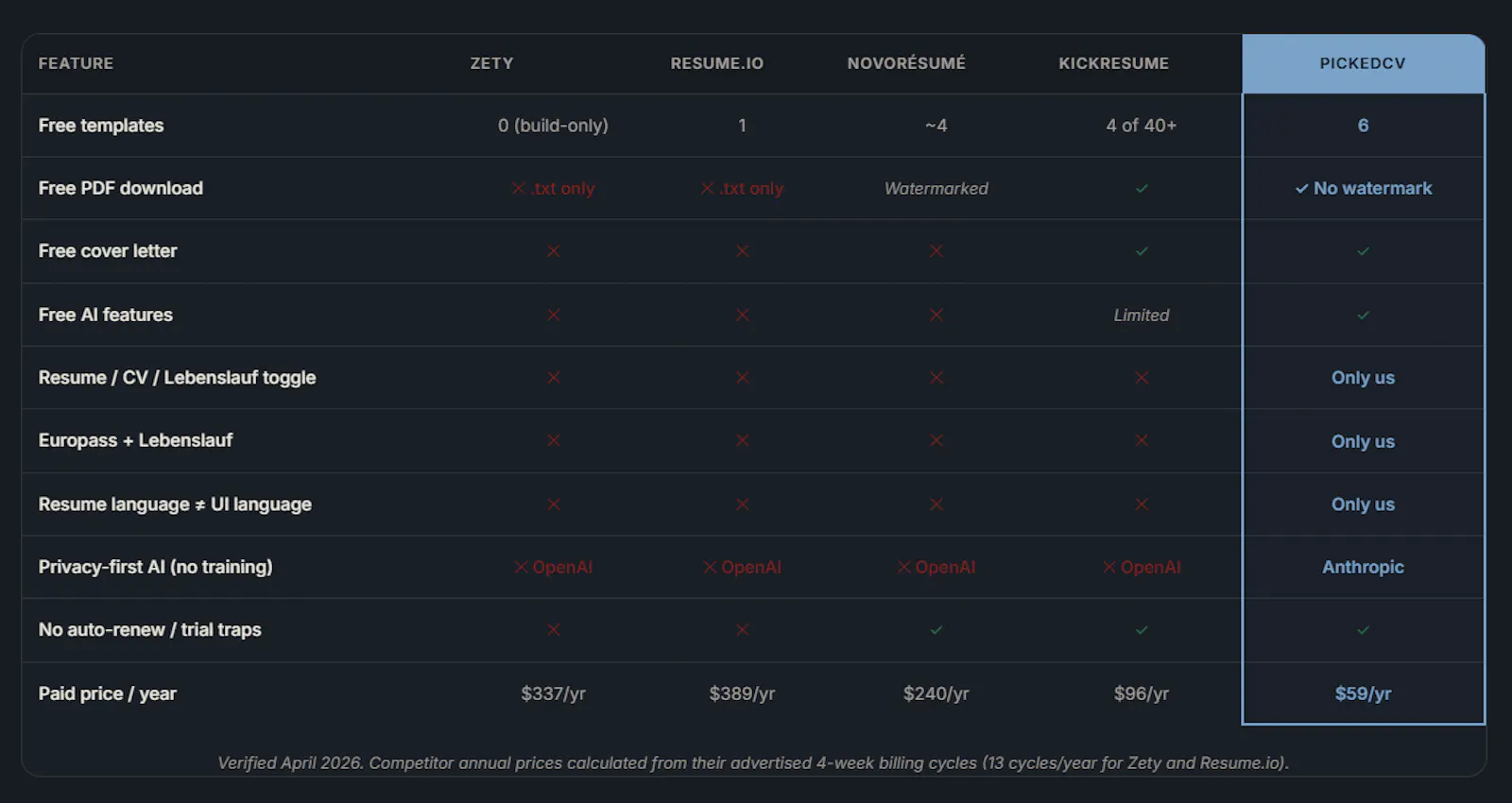Click the Free PDF download row label
Screen dimensions: 1512x803
121,188
